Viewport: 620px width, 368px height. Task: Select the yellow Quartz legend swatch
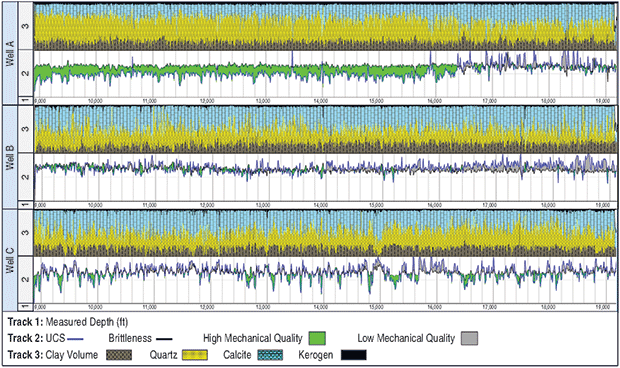point(195,355)
